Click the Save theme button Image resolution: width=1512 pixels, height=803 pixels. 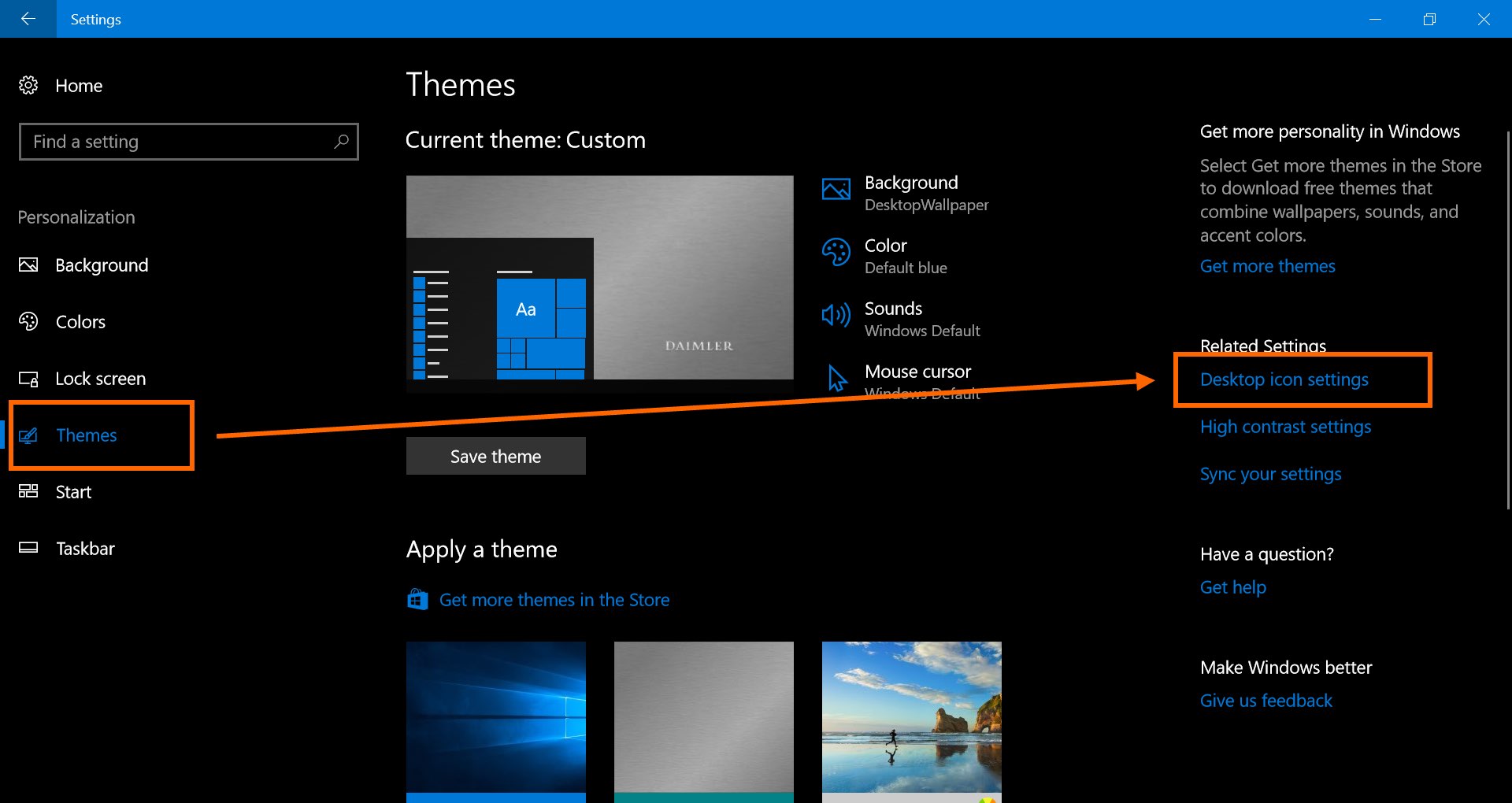click(495, 455)
